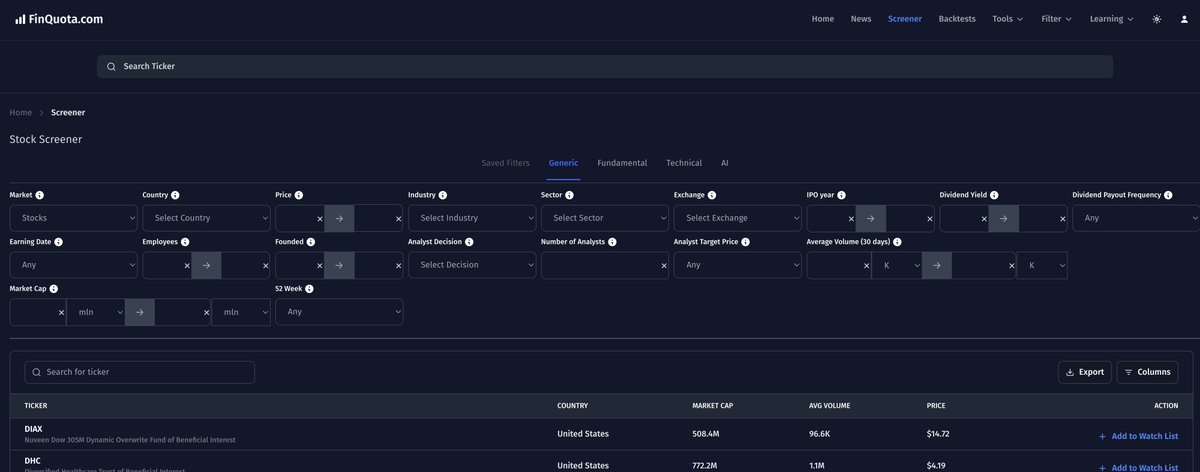The width and height of the screenshot is (1200, 472).
Task: Click the Analyst Decision info icon
Action: [470, 242]
